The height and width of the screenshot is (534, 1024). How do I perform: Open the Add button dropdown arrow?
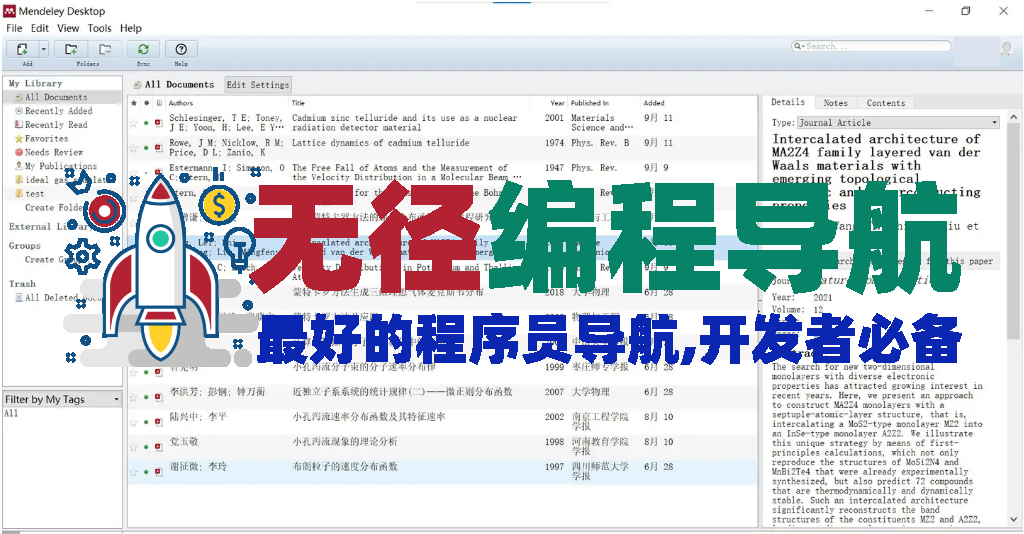point(44,49)
